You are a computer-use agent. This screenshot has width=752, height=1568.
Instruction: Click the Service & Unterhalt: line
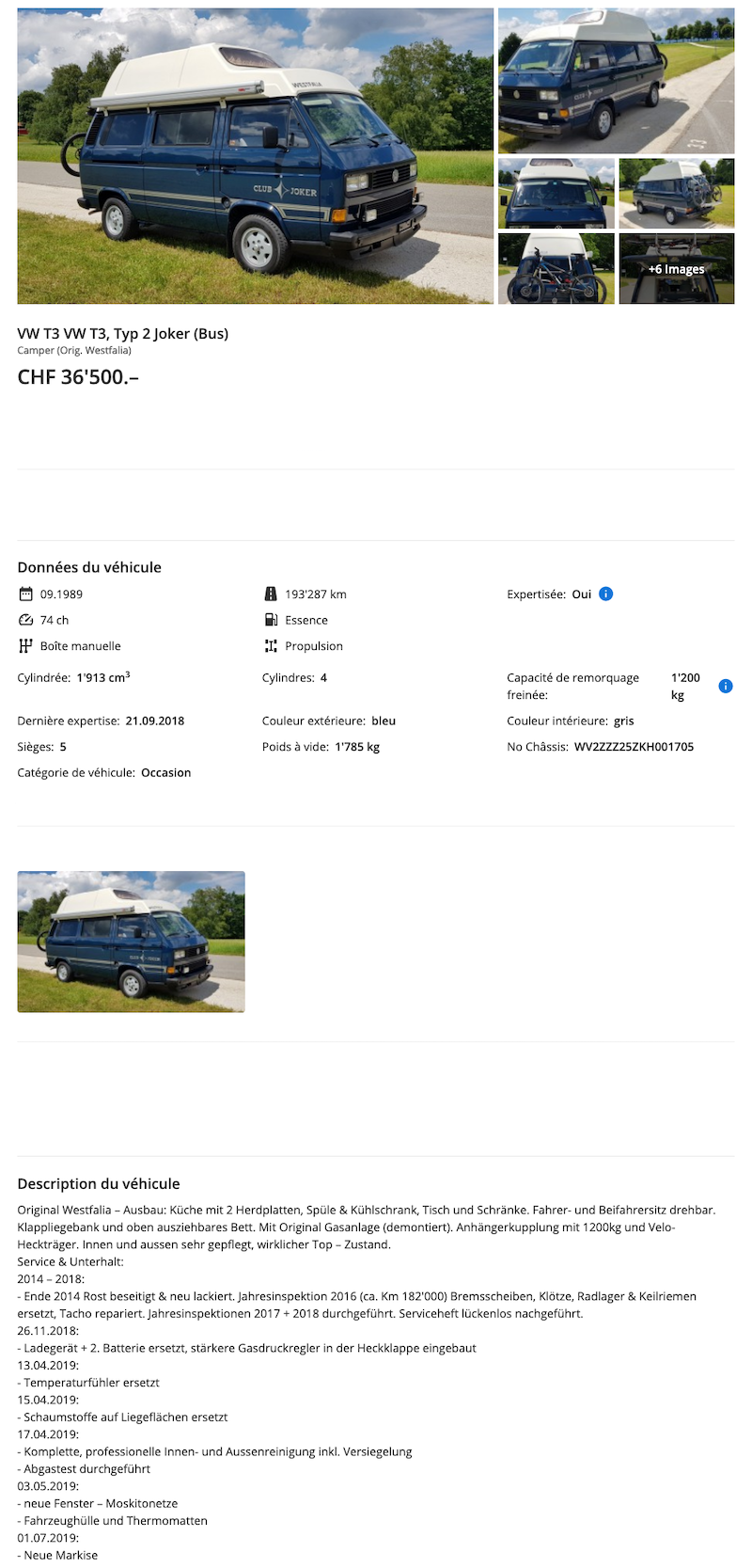point(70,1261)
